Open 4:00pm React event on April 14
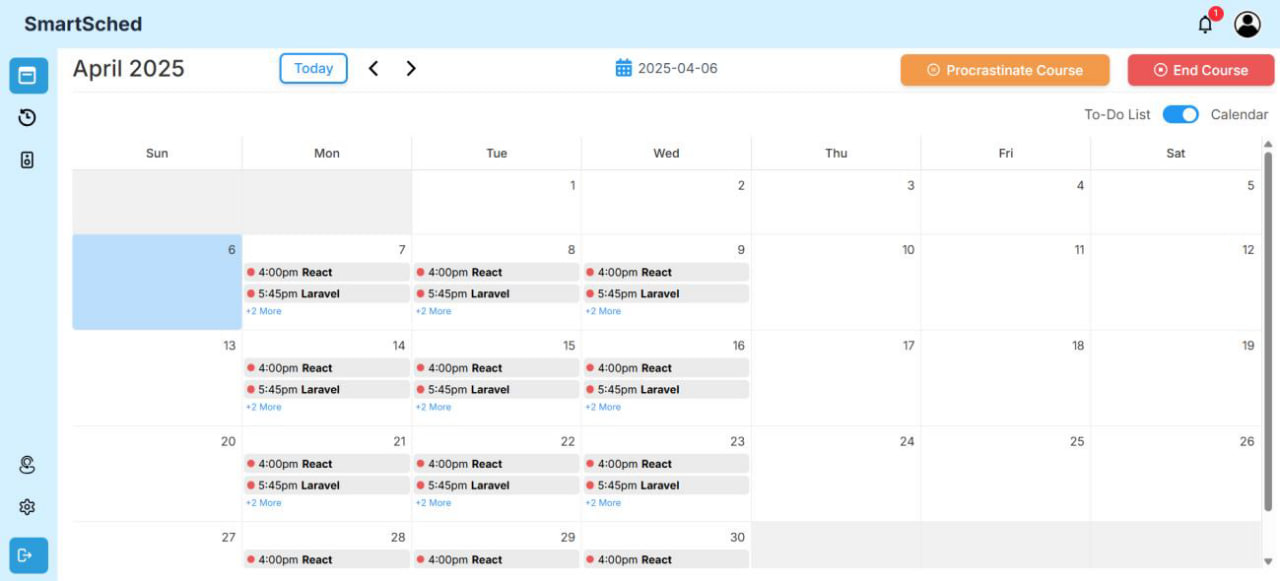1280x581 pixels. click(x=327, y=368)
